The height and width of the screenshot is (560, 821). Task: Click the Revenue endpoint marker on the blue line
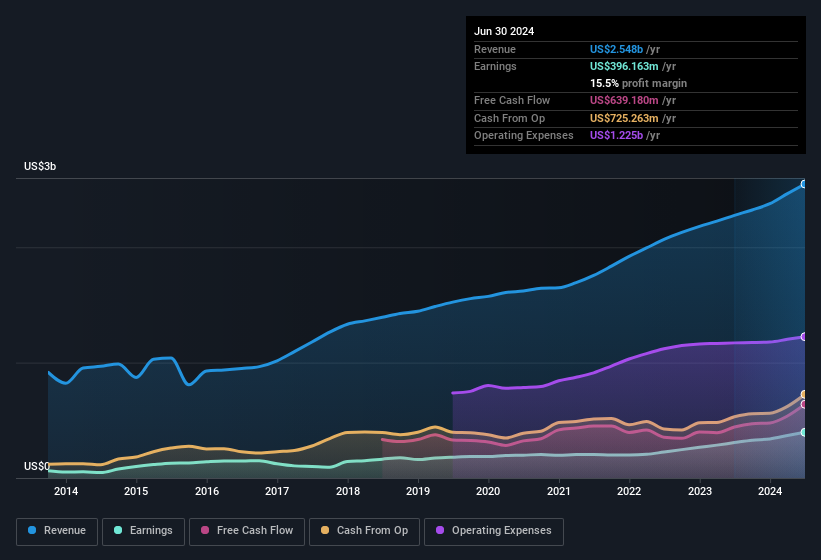804,184
